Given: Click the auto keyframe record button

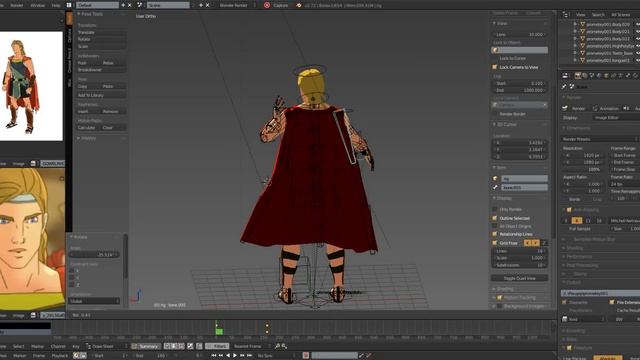Looking at the screenshot, I should 306,356.
